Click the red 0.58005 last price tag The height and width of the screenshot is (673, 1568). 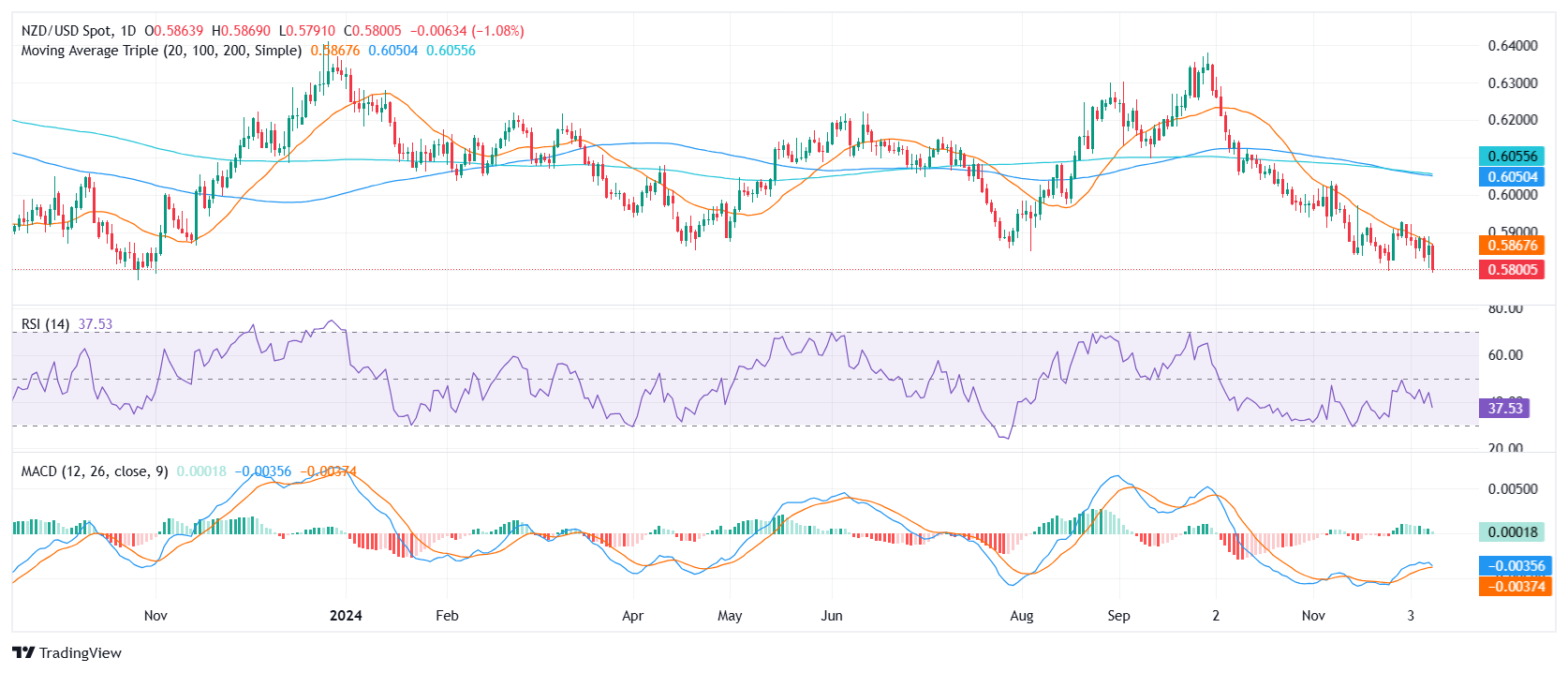[1513, 270]
